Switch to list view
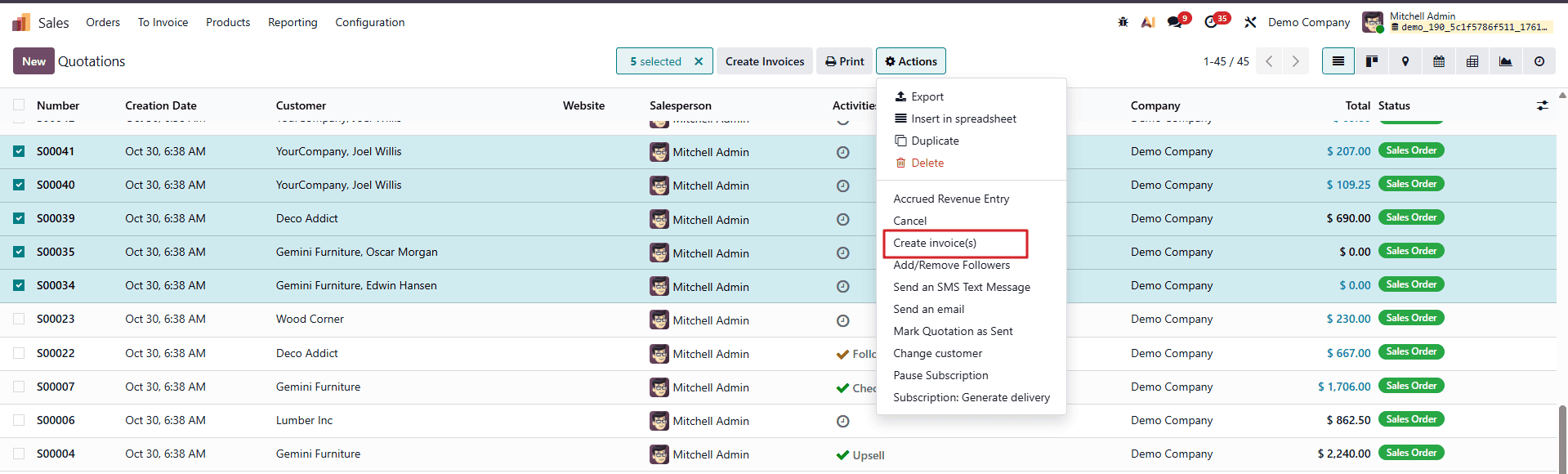 pos(1338,61)
